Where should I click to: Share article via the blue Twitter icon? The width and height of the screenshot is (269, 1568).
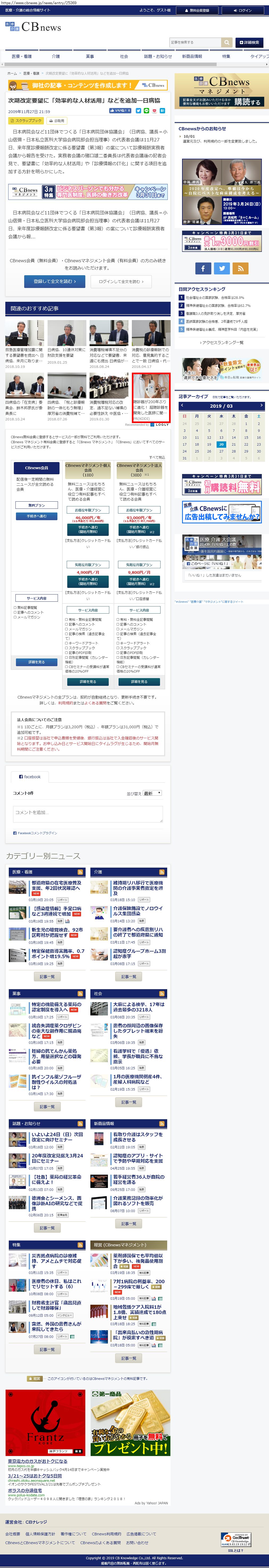click(138, 111)
